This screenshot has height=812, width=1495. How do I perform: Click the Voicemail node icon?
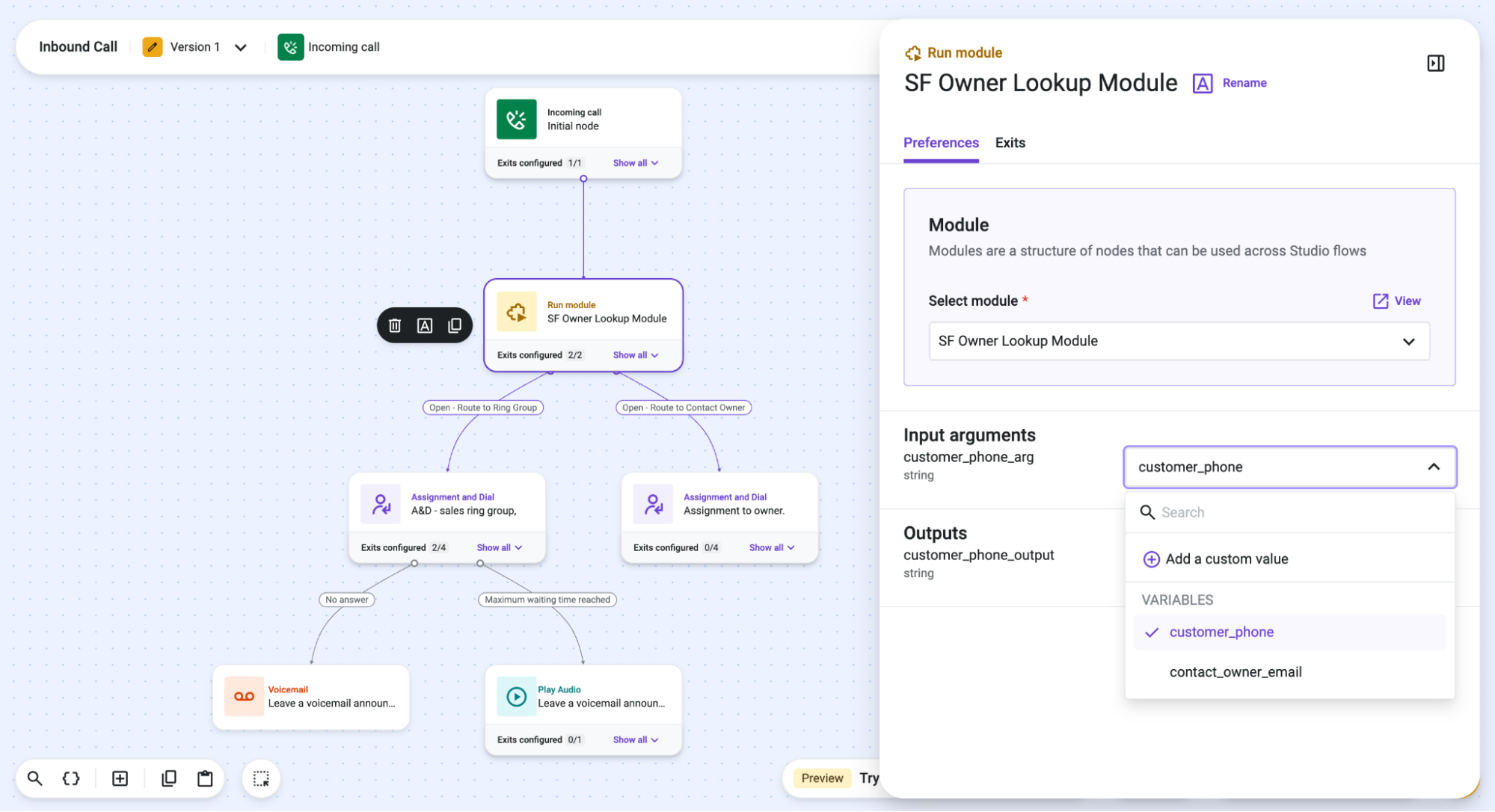click(x=244, y=696)
